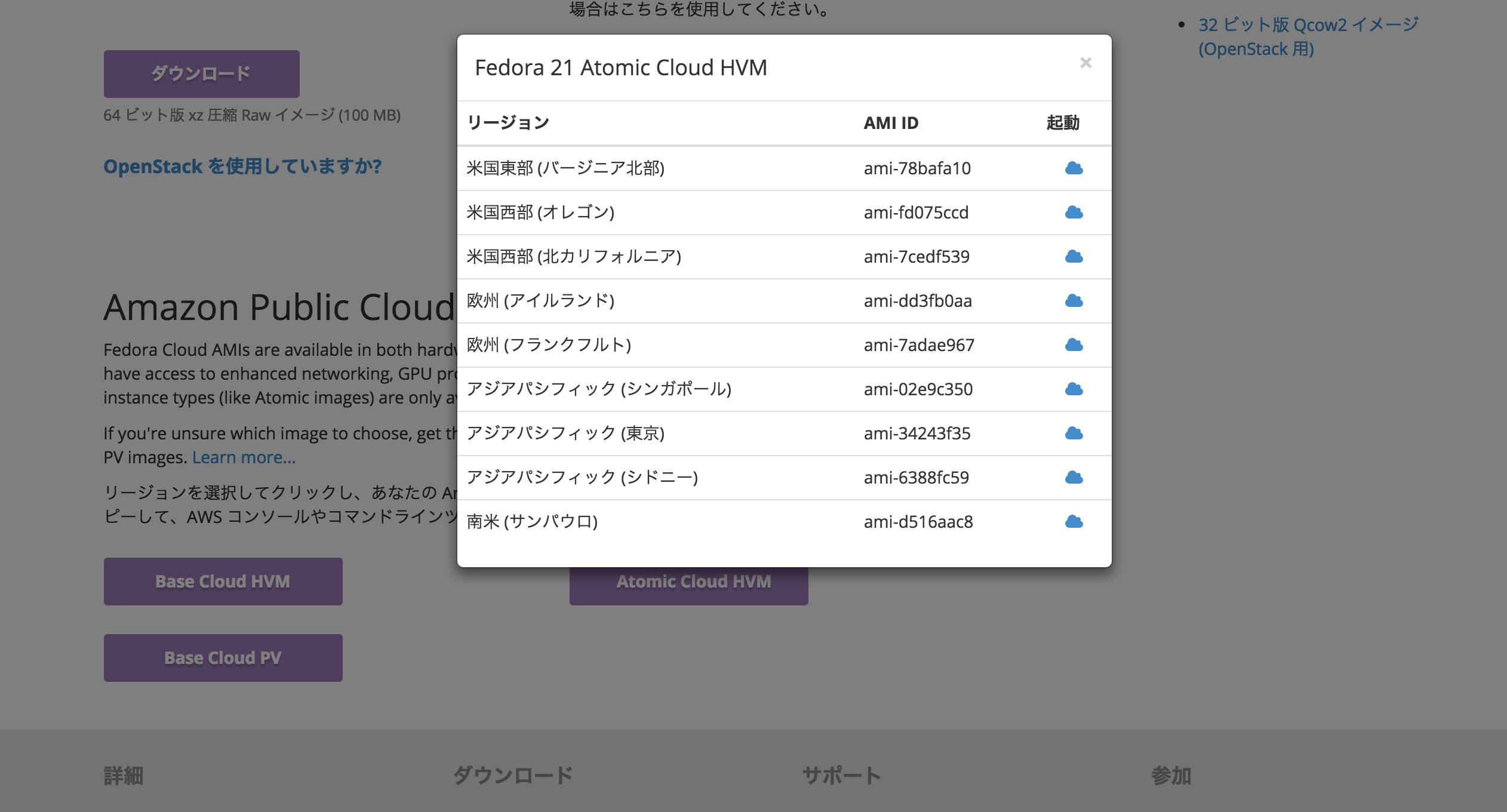1507x812 pixels.
Task: Click region 欧州 (フランクフルト)
Action: tap(549, 345)
